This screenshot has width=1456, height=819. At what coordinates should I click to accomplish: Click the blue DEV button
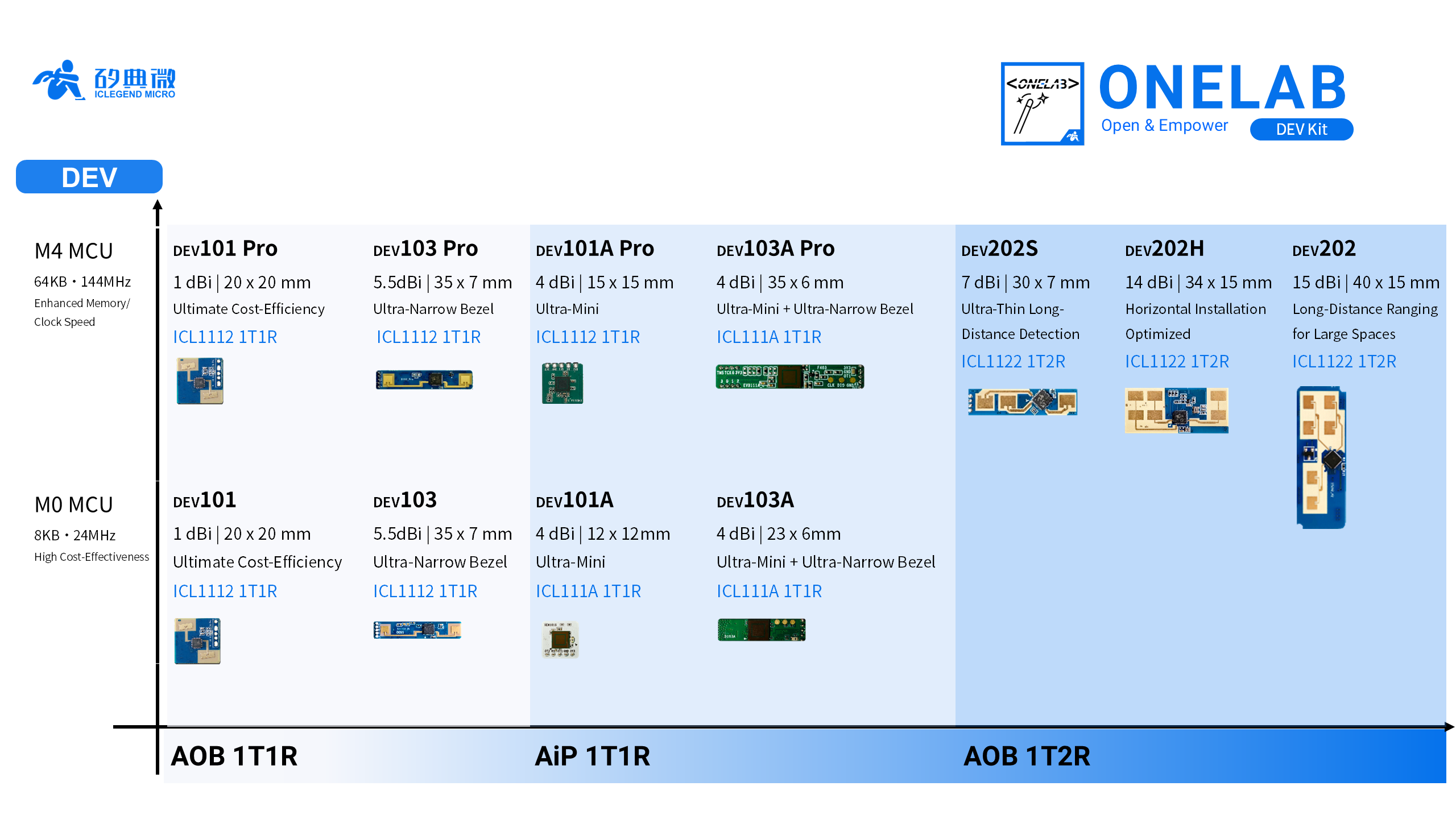point(89,177)
